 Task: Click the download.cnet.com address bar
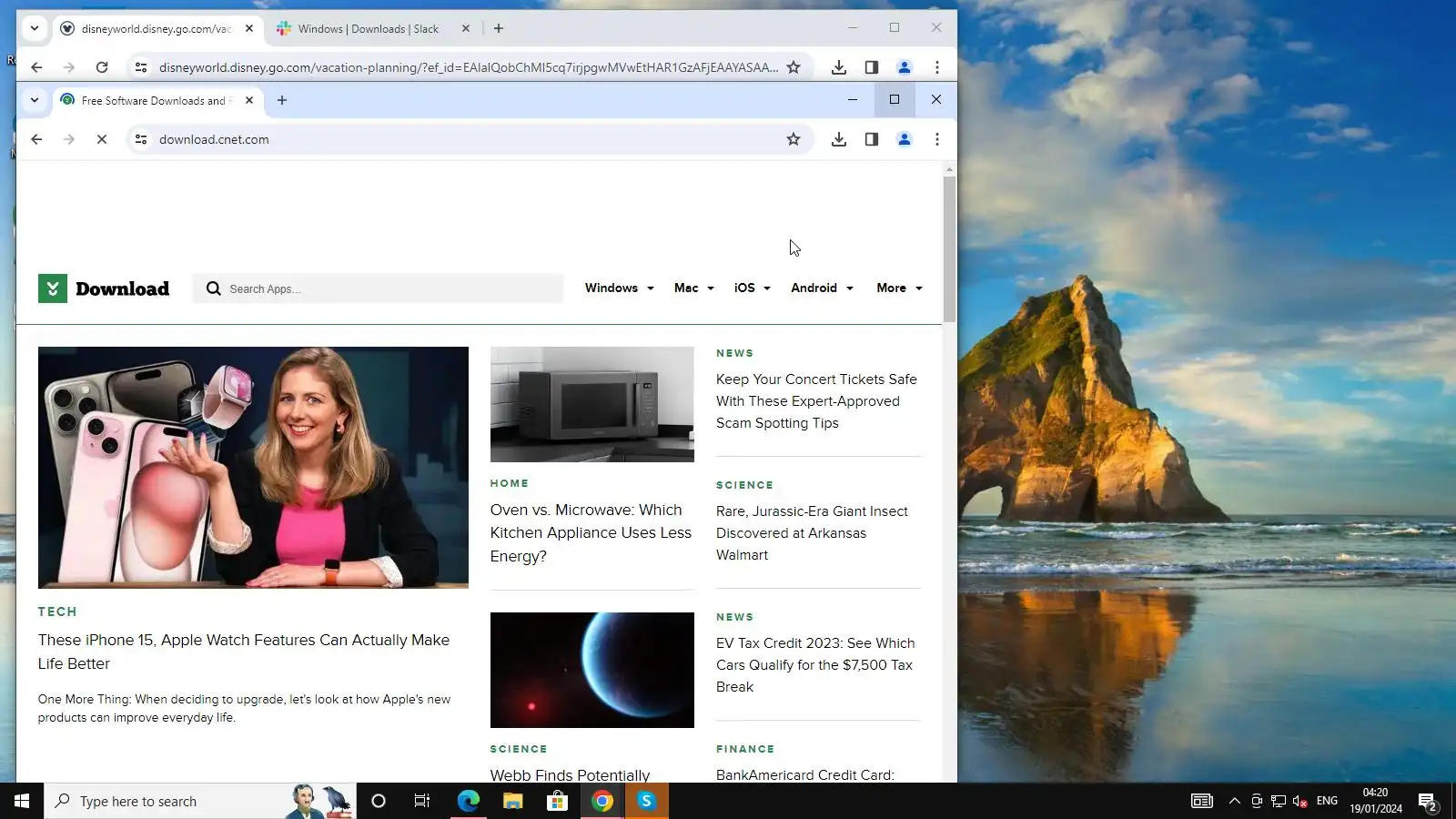(x=469, y=139)
